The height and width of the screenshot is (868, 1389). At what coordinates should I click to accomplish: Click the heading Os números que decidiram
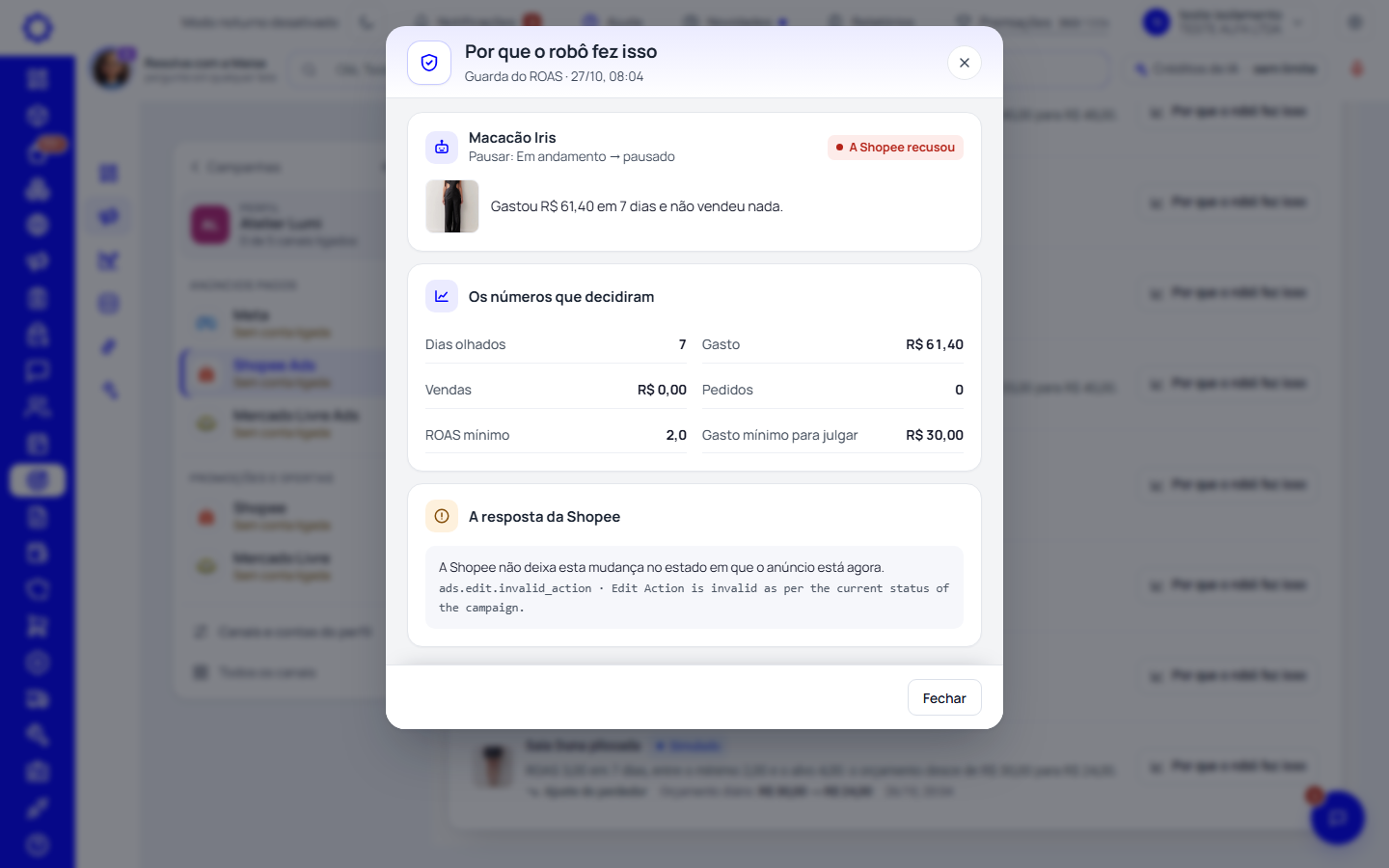pos(561,297)
